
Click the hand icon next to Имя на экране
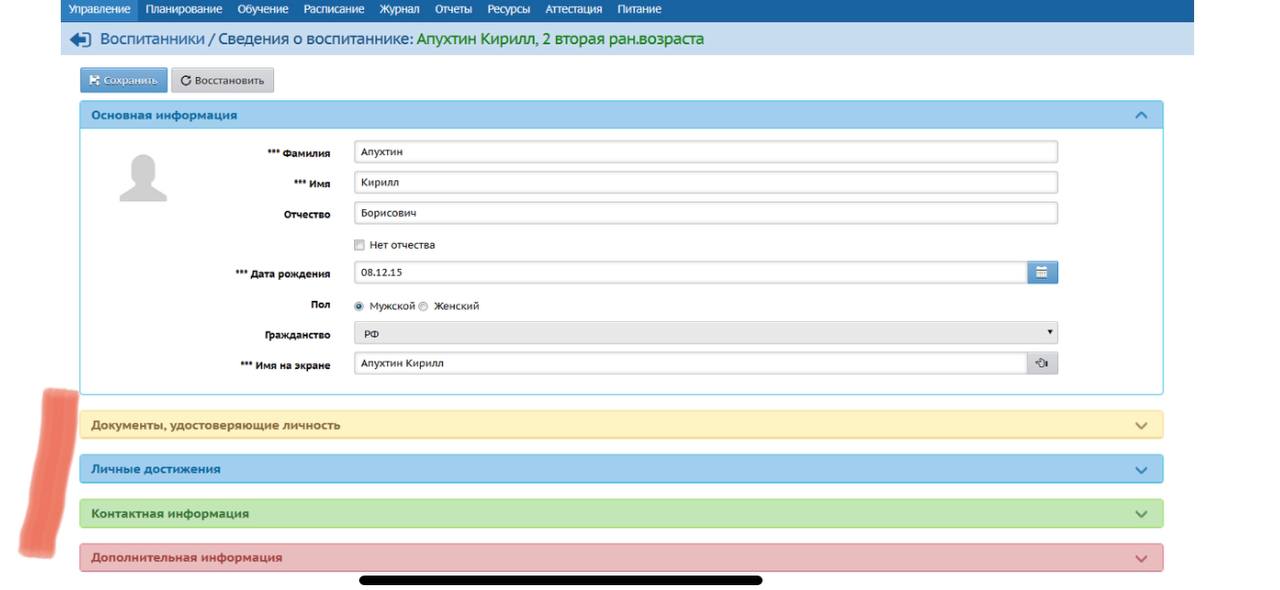pyautogui.click(x=1042, y=363)
